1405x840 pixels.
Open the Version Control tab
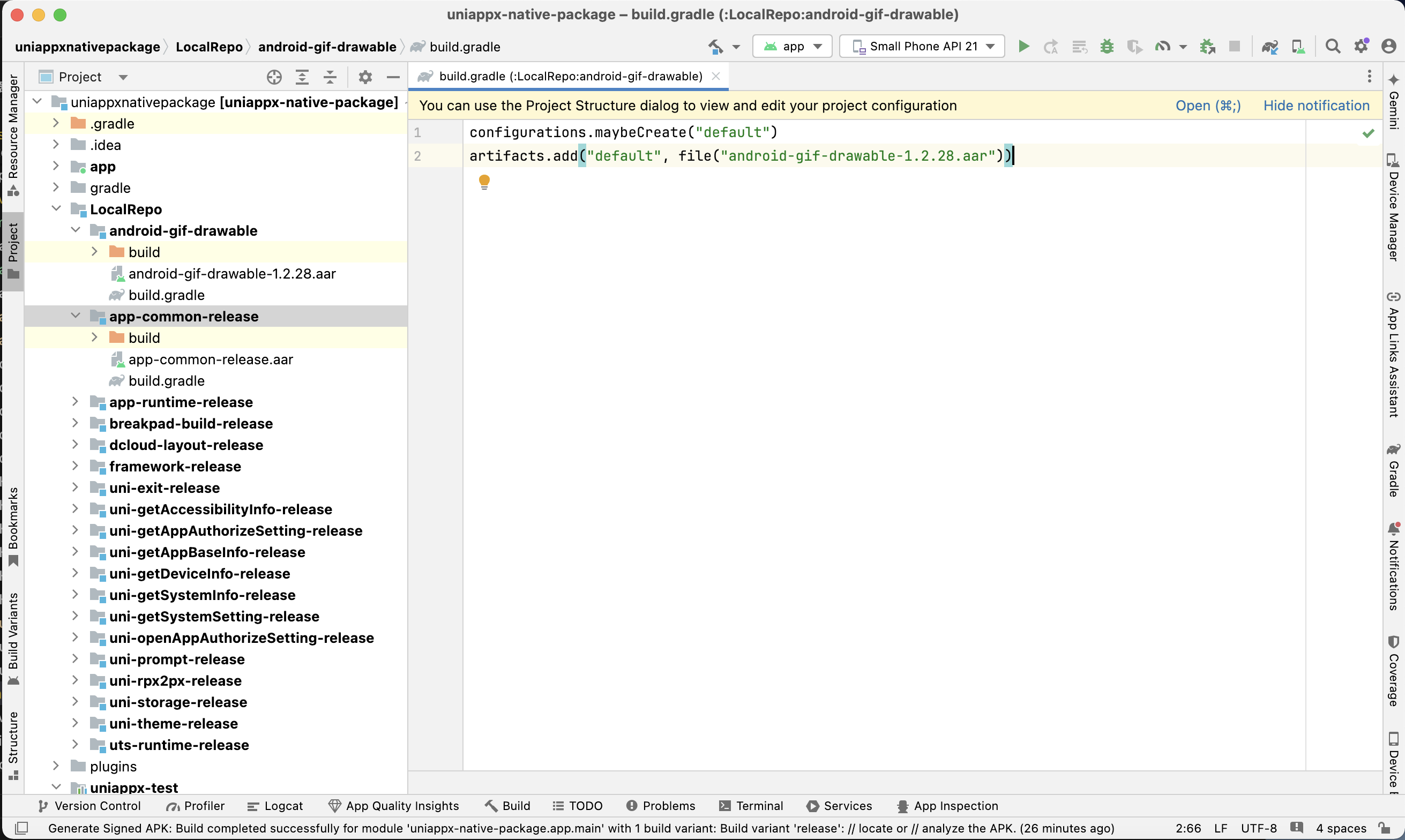pos(89,806)
